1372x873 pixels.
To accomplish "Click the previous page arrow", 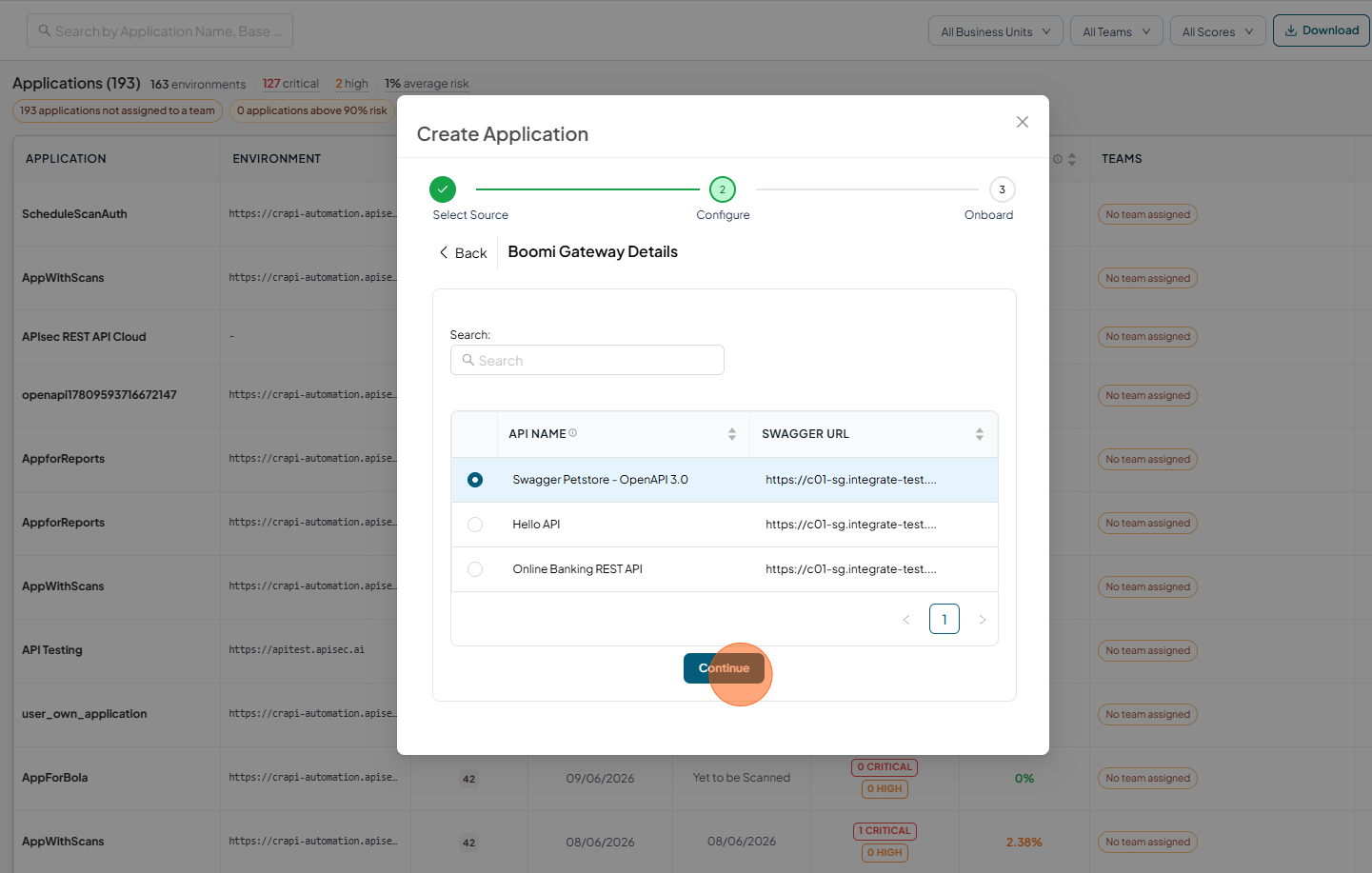I will 906,620.
